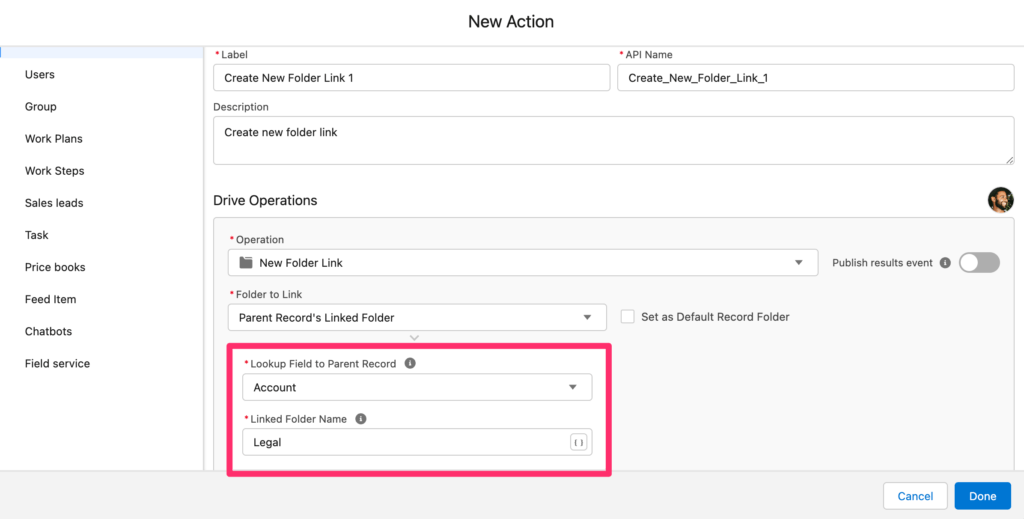
Task: Open Folder to Link dropdown
Action: [x=417, y=317]
